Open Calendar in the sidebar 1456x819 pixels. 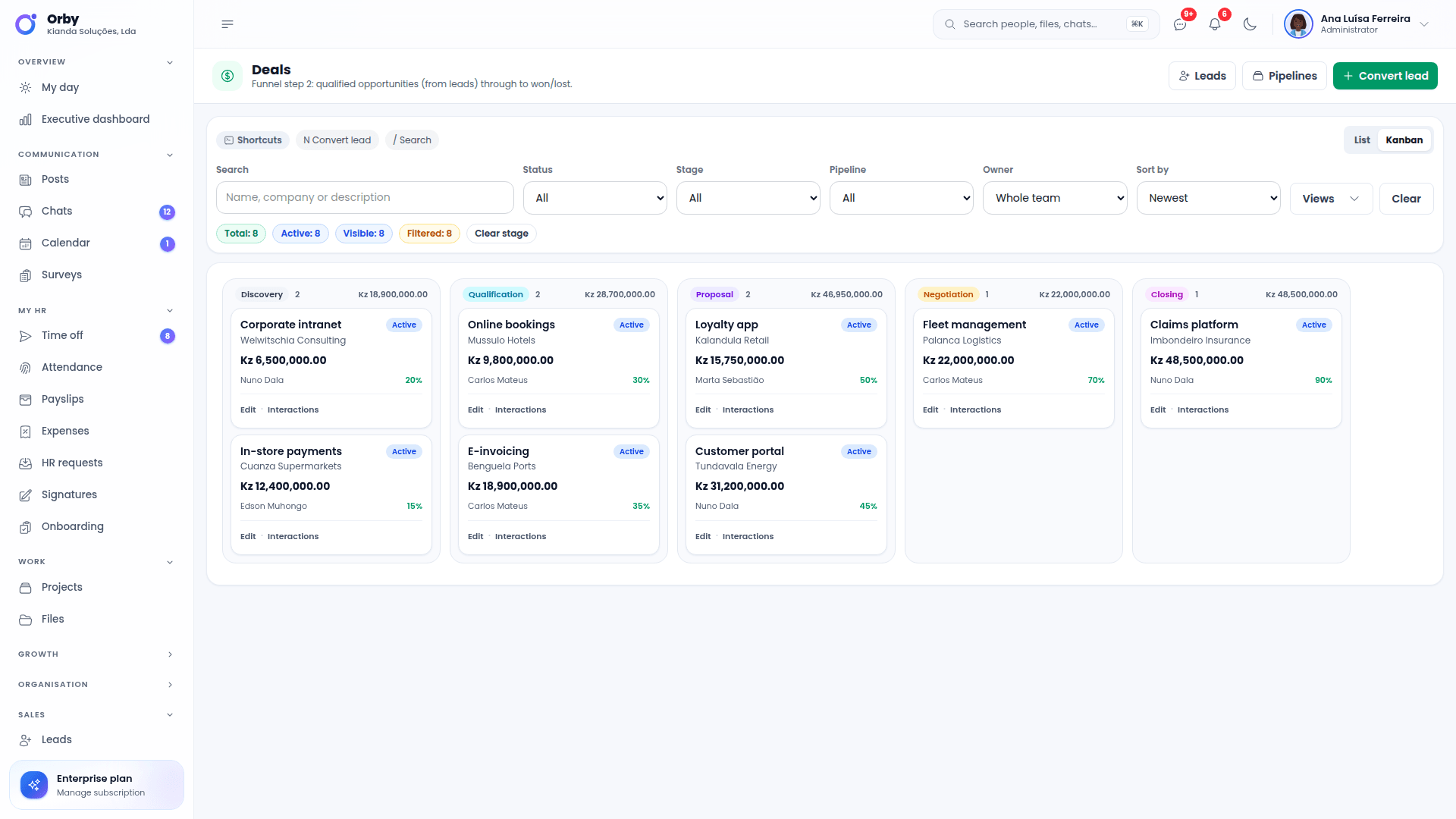[97, 243]
